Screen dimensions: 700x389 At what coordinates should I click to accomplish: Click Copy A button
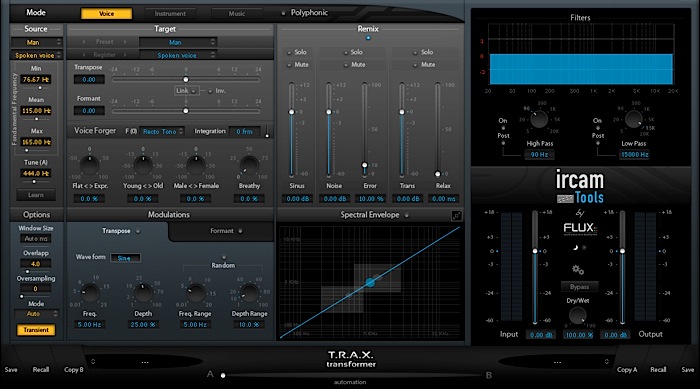click(x=627, y=370)
